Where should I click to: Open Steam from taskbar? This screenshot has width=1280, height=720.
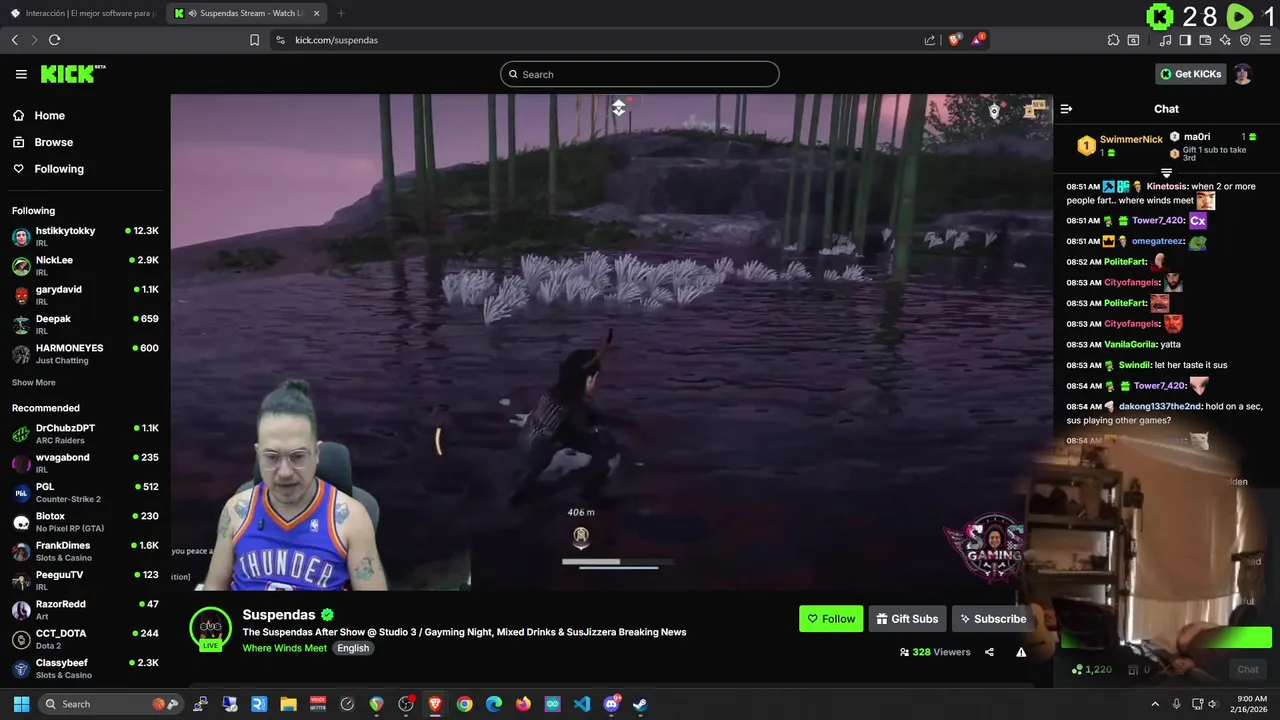[640, 704]
